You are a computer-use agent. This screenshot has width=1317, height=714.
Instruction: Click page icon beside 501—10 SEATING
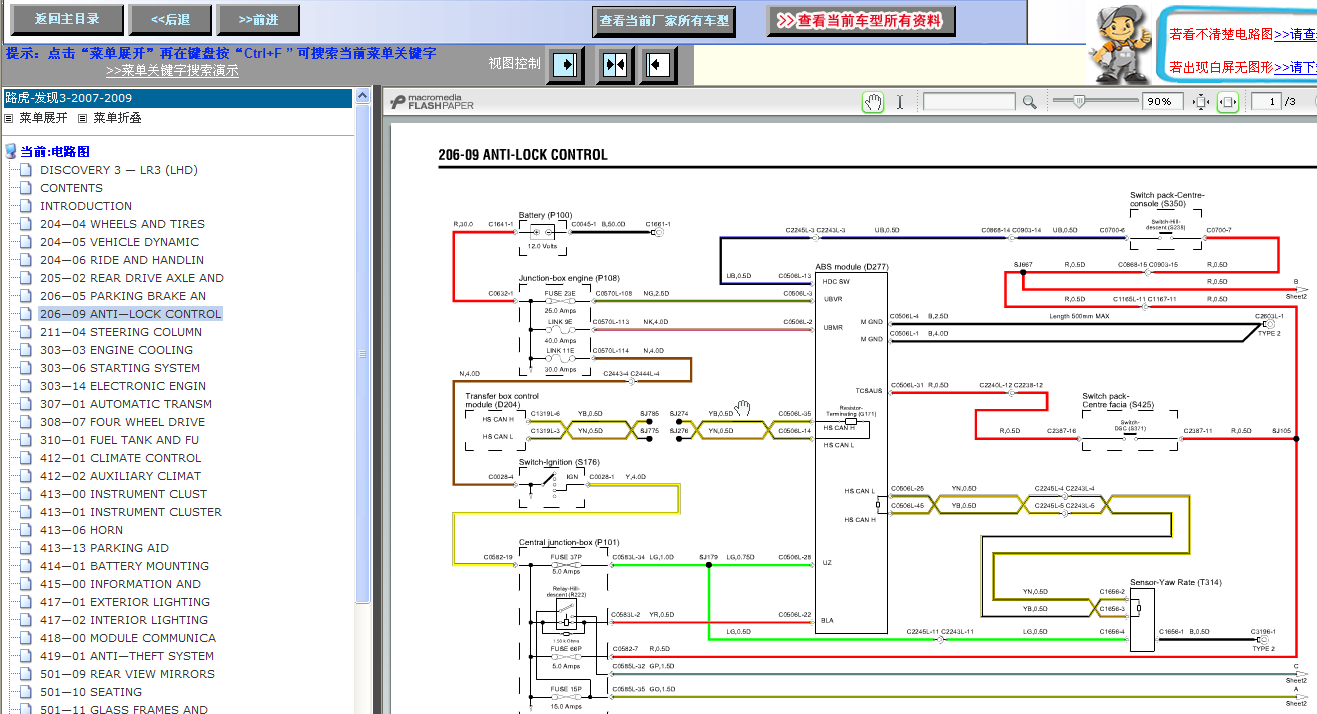(x=26, y=692)
